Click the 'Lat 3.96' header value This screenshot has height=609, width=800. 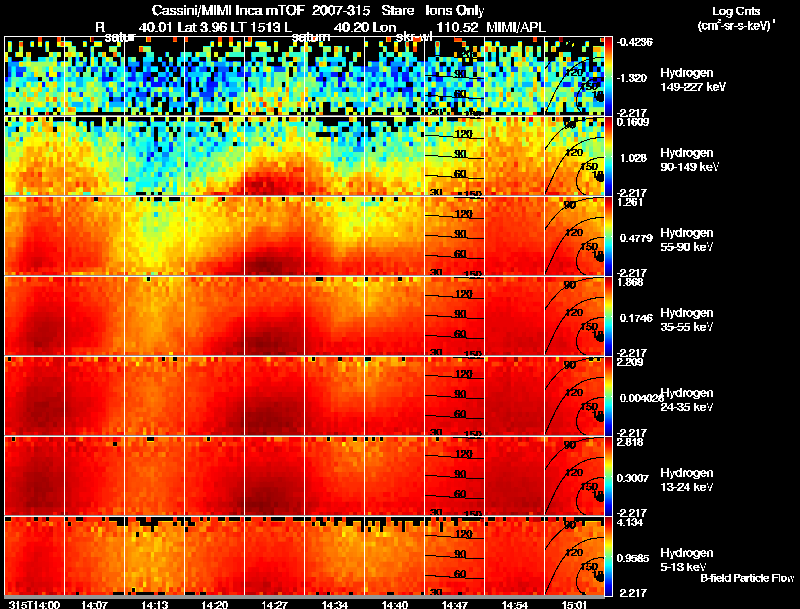[202, 27]
